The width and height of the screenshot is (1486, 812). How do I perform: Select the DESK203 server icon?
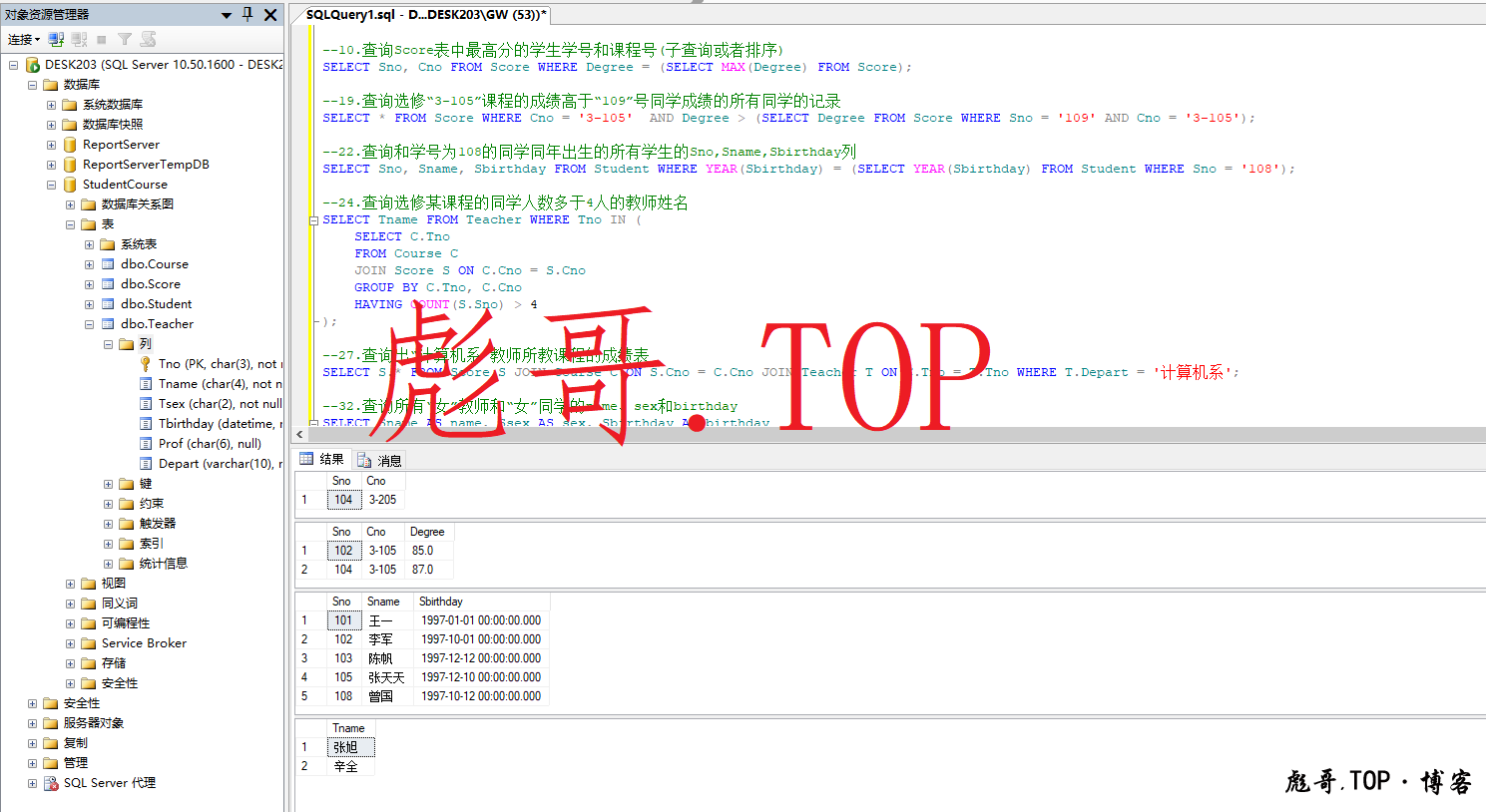(32, 65)
